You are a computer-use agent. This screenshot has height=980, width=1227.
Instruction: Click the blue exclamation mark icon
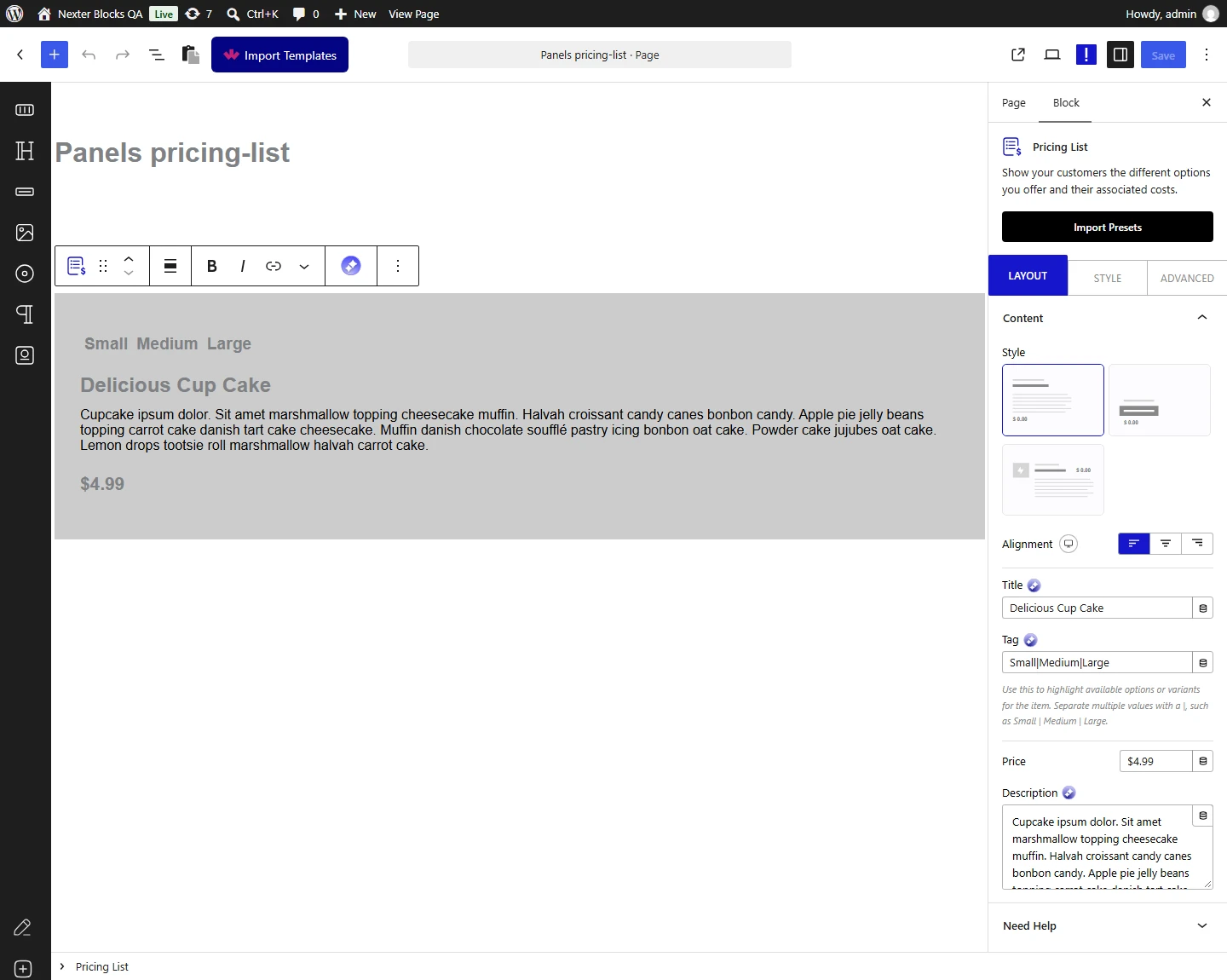pyautogui.click(x=1086, y=55)
